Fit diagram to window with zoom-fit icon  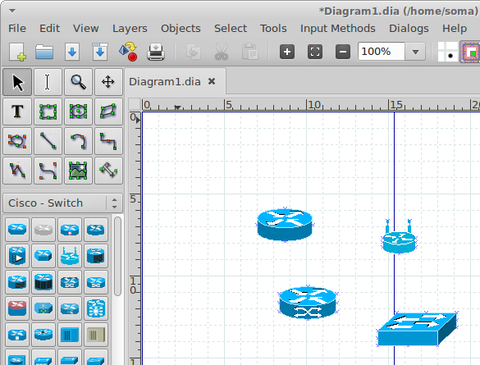315,52
